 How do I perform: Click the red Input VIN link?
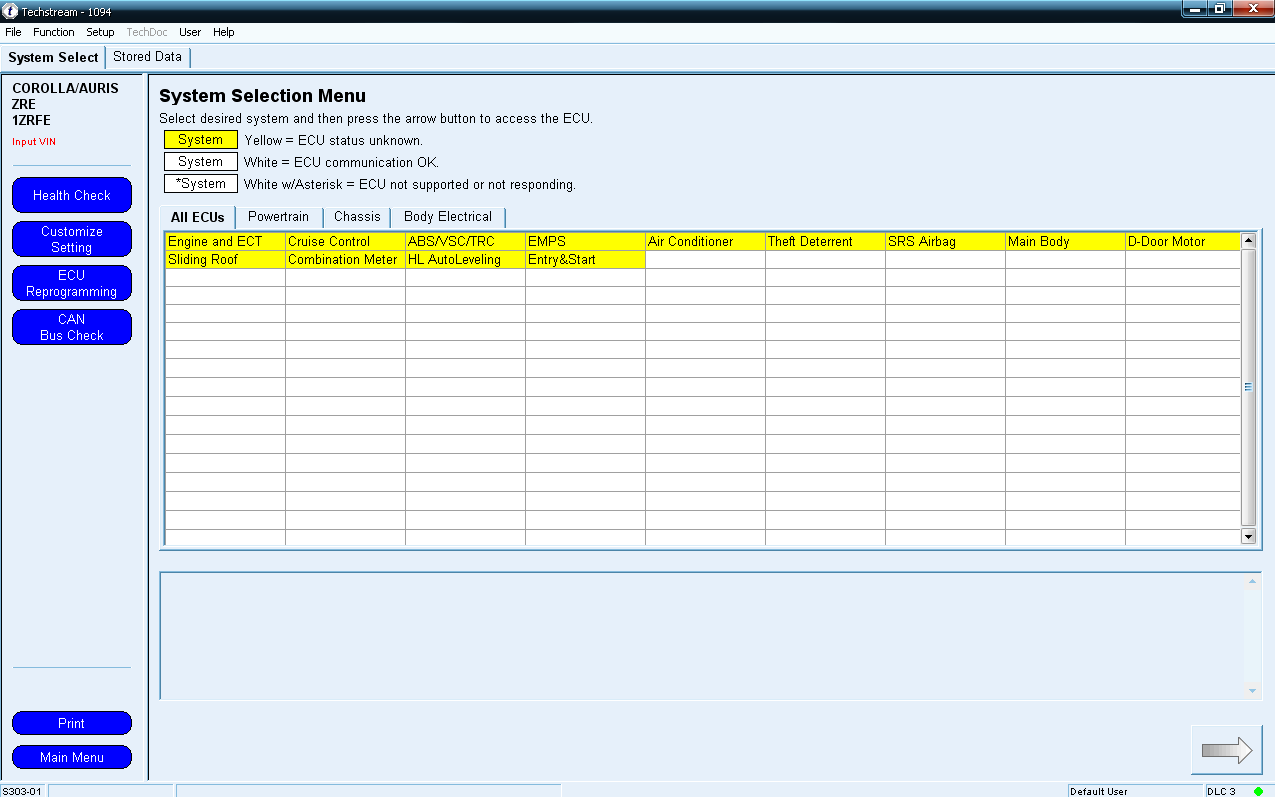pos(34,142)
